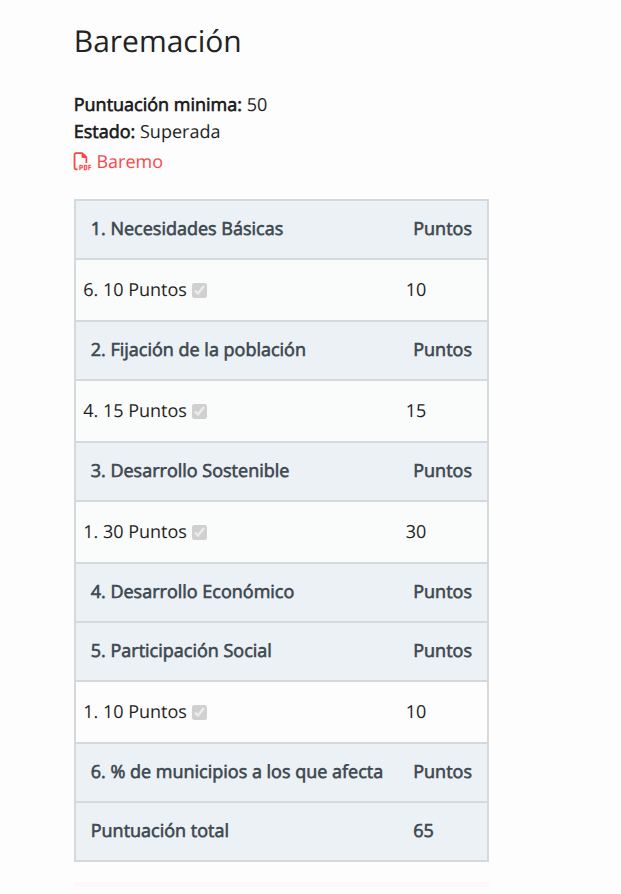
Task: Select the 1. Necesidades Básicas header
Action: 187,229
